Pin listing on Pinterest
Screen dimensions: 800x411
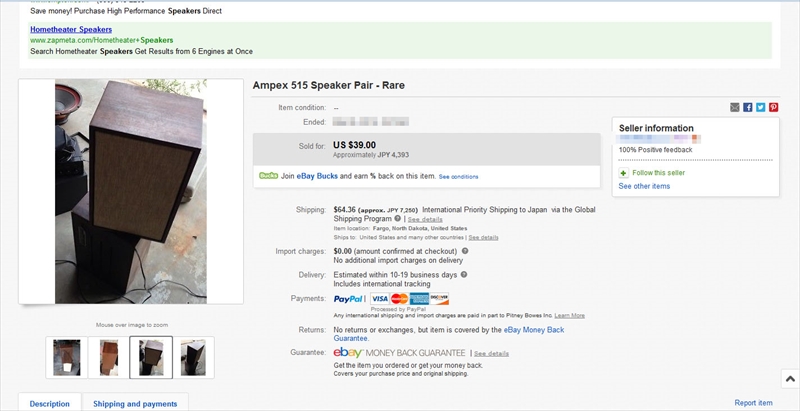(x=774, y=107)
